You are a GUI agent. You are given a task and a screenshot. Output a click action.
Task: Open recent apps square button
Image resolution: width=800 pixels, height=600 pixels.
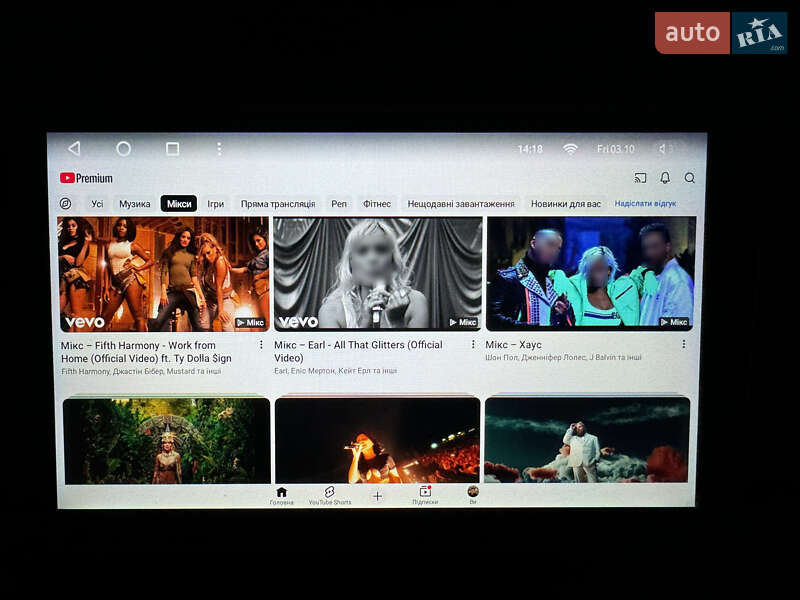point(172,149)
